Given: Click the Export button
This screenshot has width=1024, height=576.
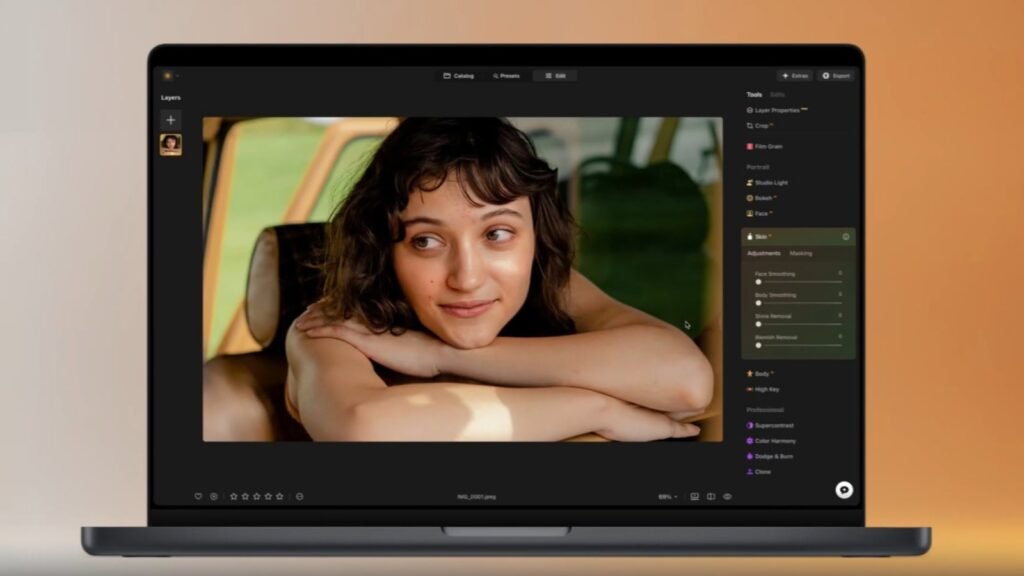Looking at the screenshot, I should (x=836, y=76).
